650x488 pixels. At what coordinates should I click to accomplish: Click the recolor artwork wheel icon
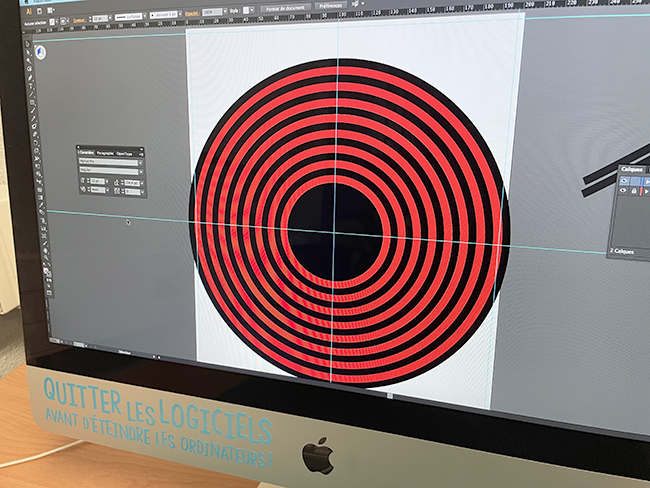click(63, 21)
